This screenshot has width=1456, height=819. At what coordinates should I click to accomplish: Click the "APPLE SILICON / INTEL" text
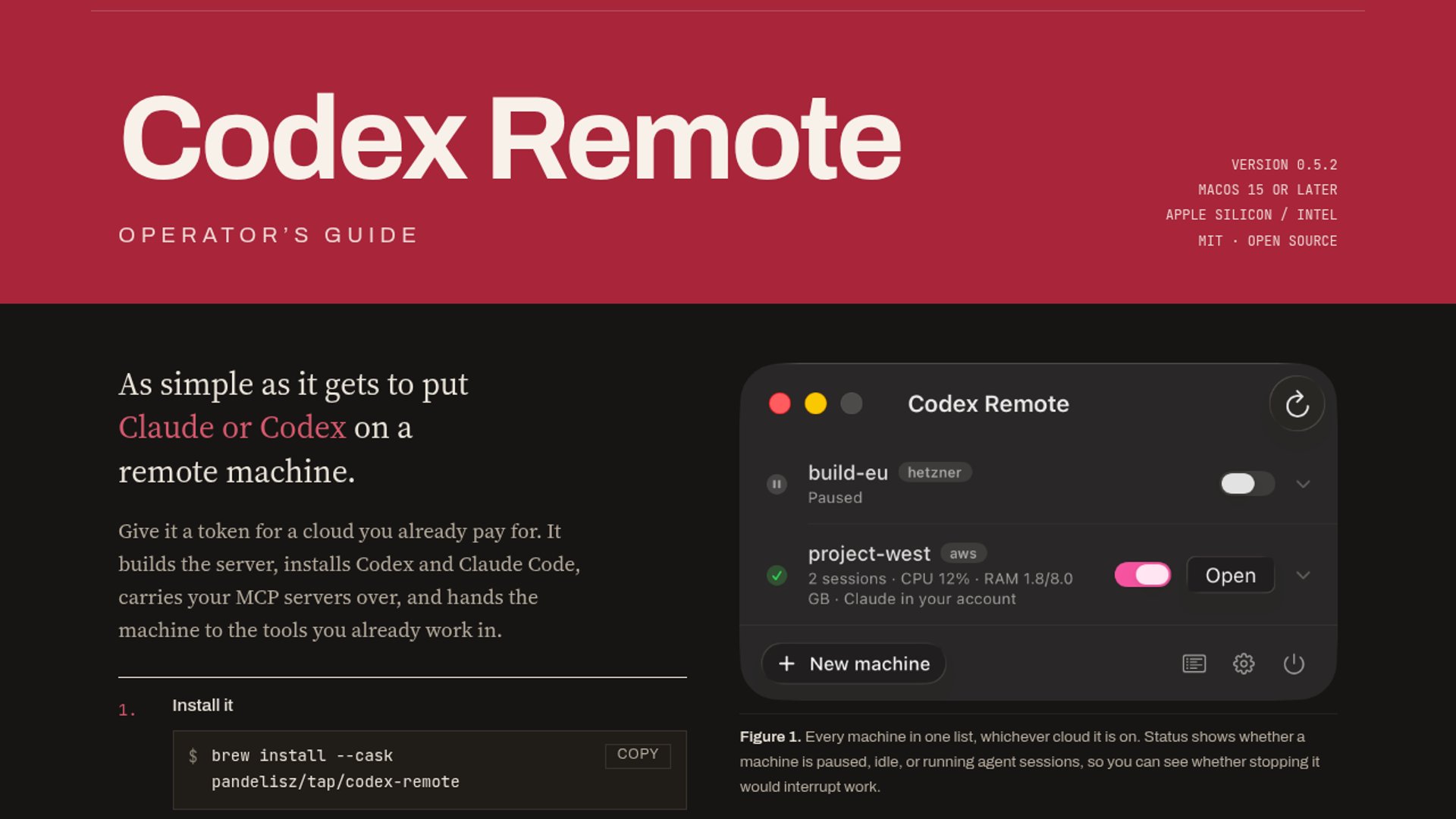tap(1251, 215)
